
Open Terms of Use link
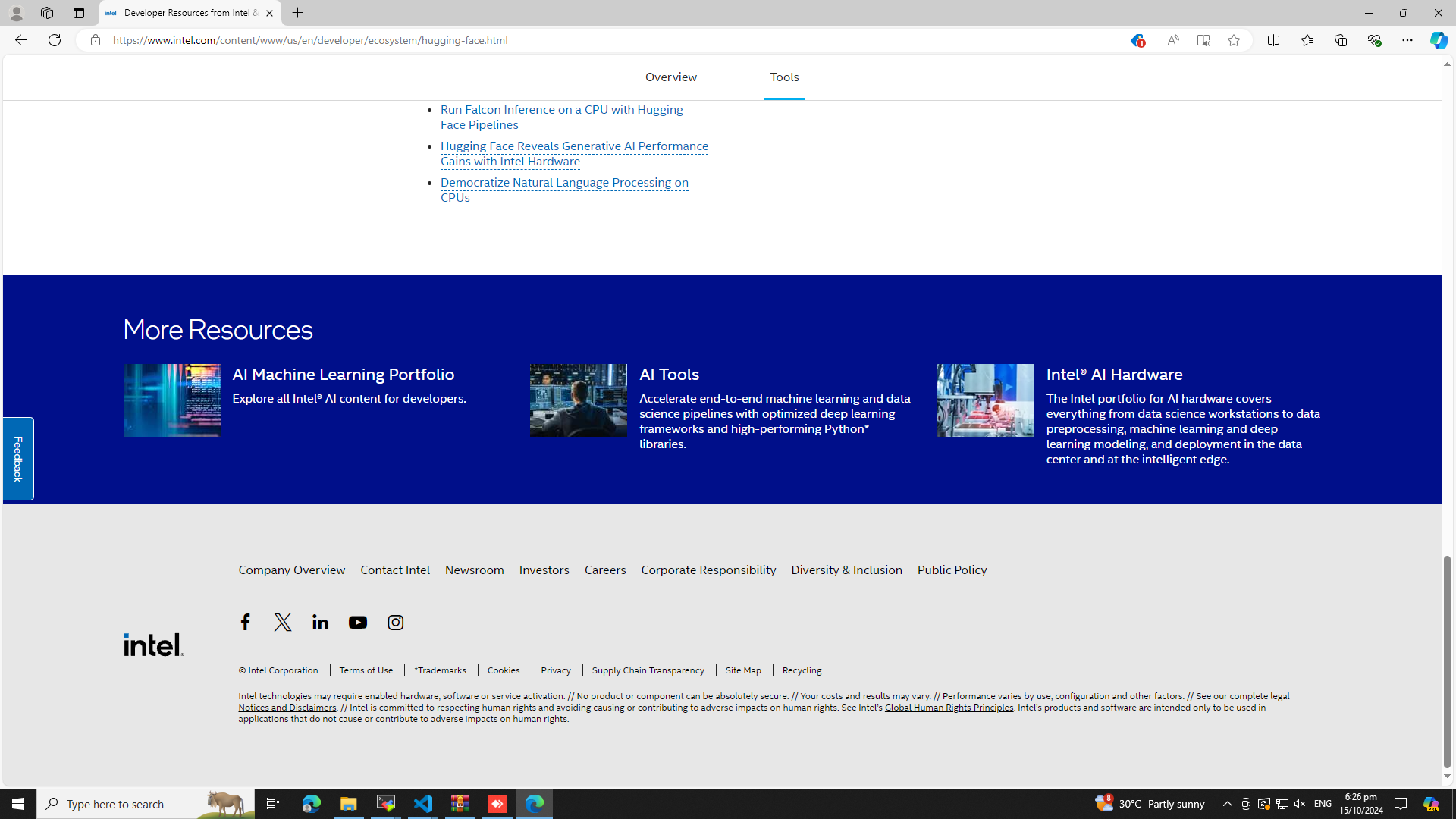[366, 670]
